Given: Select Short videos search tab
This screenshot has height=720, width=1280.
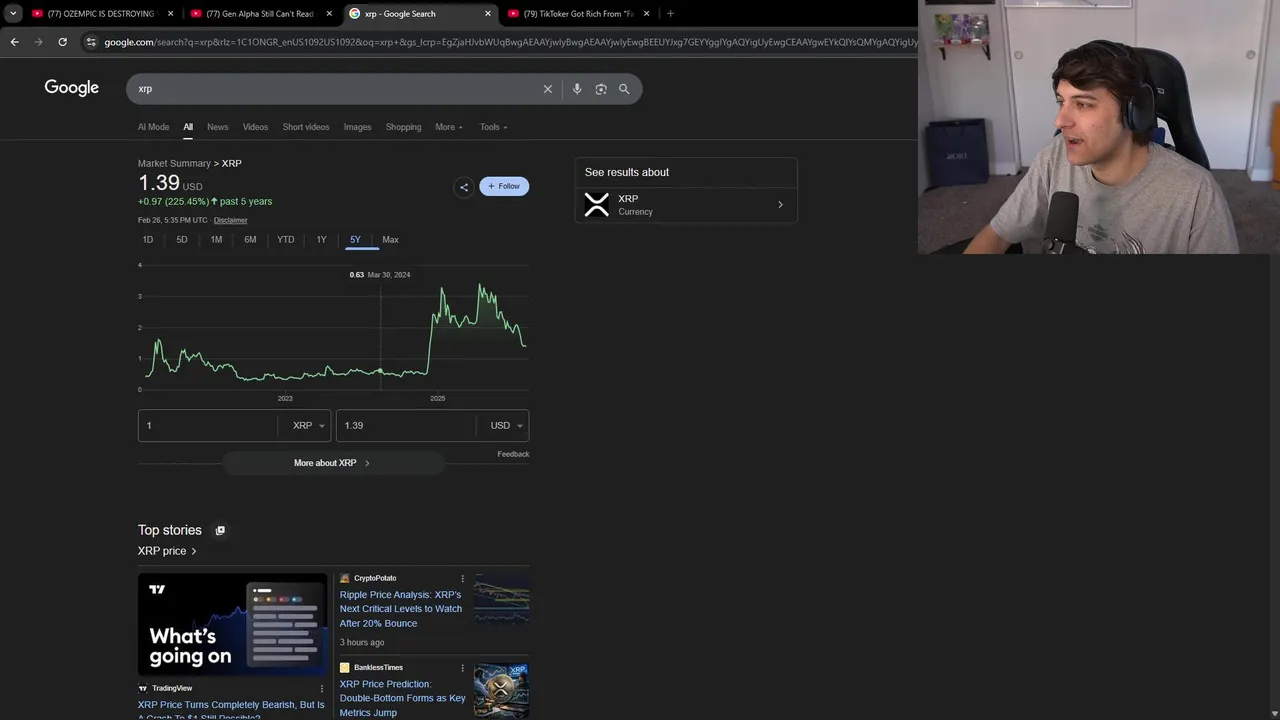Looking at the screenshot, I should tap(306, 127).
